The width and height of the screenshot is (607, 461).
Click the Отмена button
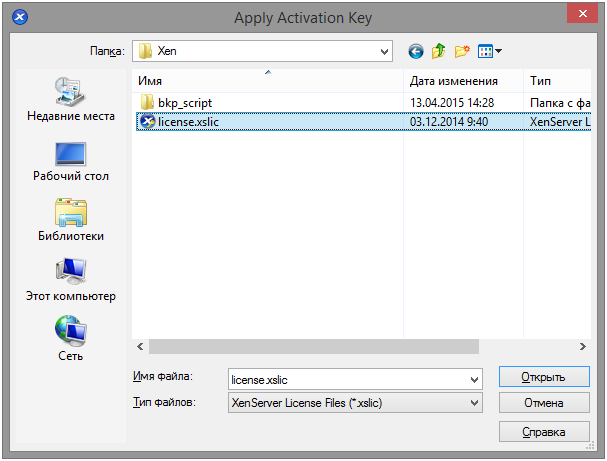(x=544, y=404)
